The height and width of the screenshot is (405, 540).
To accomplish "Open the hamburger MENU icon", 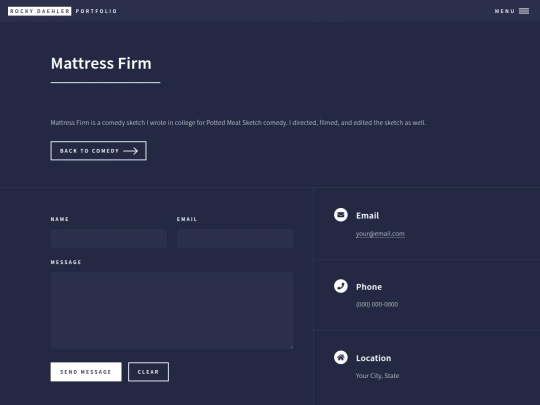I will [x=524, y=11].
